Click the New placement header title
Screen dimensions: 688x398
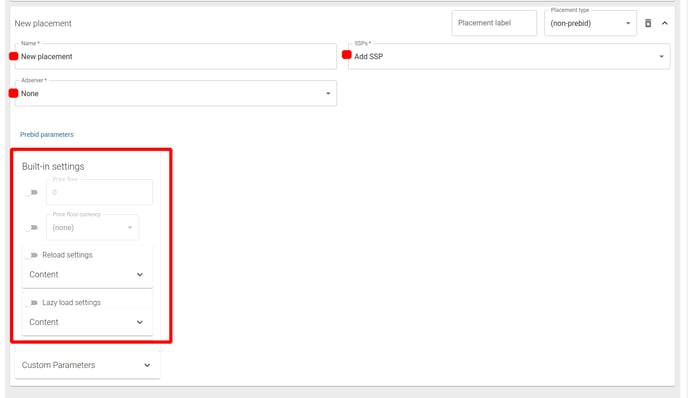pyautogui.click(x=43, y=23)
